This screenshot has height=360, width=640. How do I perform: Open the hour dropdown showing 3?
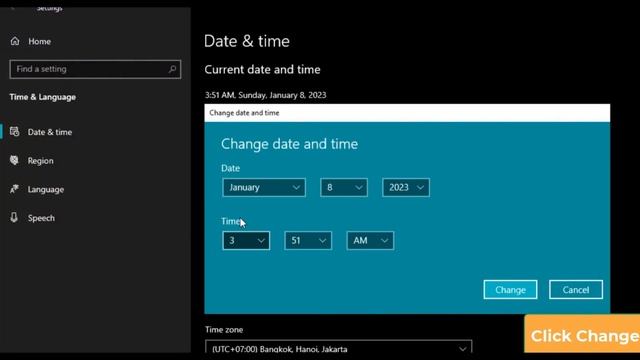pos(246,240)
